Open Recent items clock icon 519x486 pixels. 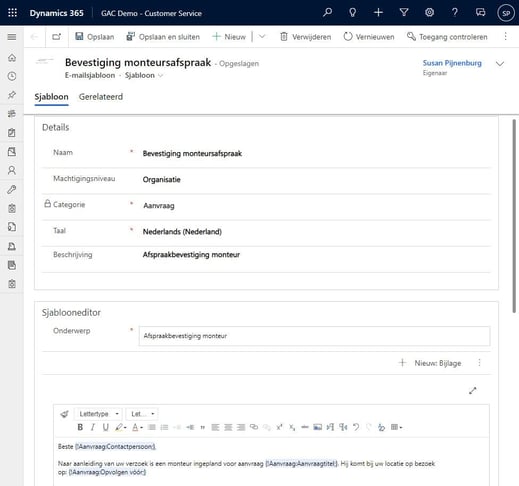[x=12, y=76]
